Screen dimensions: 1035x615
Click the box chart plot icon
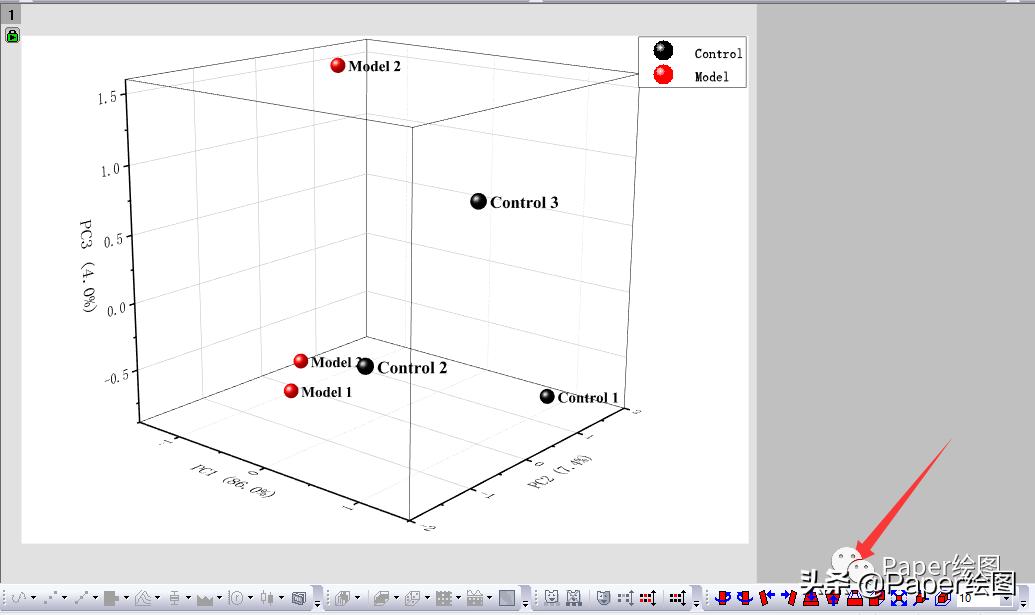click(174, 598)
